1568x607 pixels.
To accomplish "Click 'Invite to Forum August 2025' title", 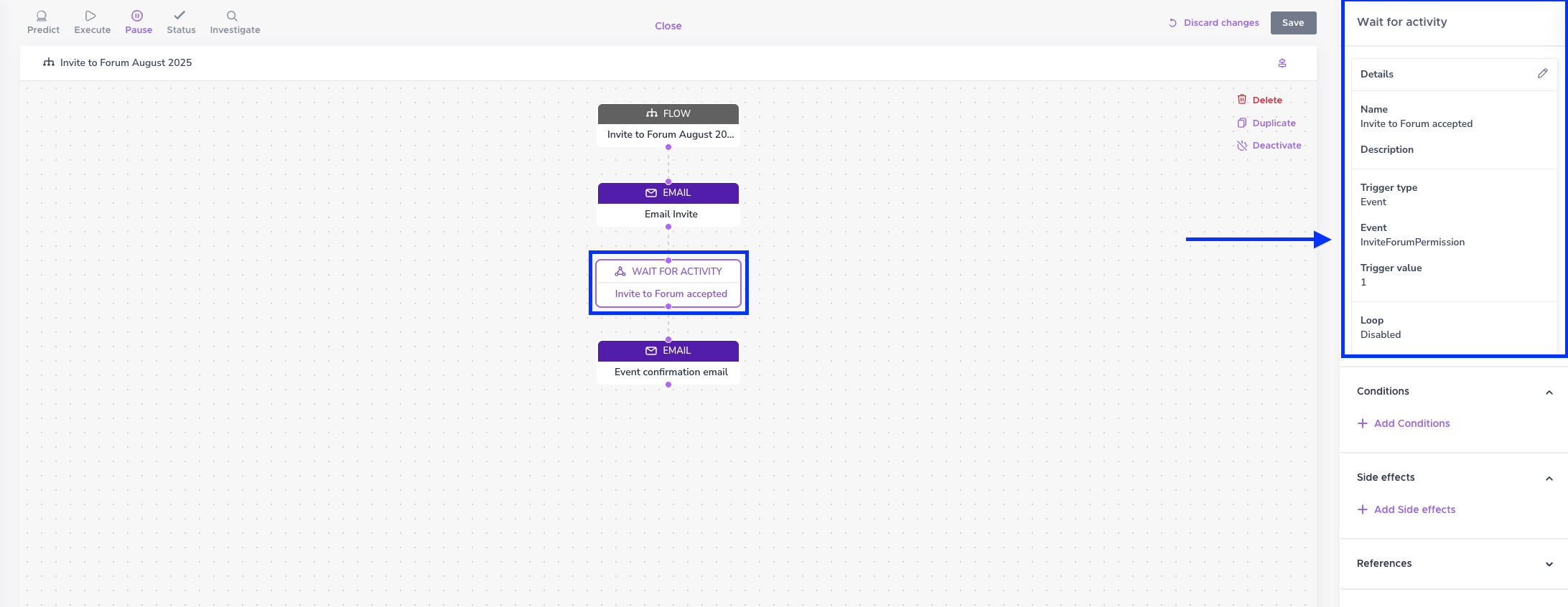I will pos(126,62).
